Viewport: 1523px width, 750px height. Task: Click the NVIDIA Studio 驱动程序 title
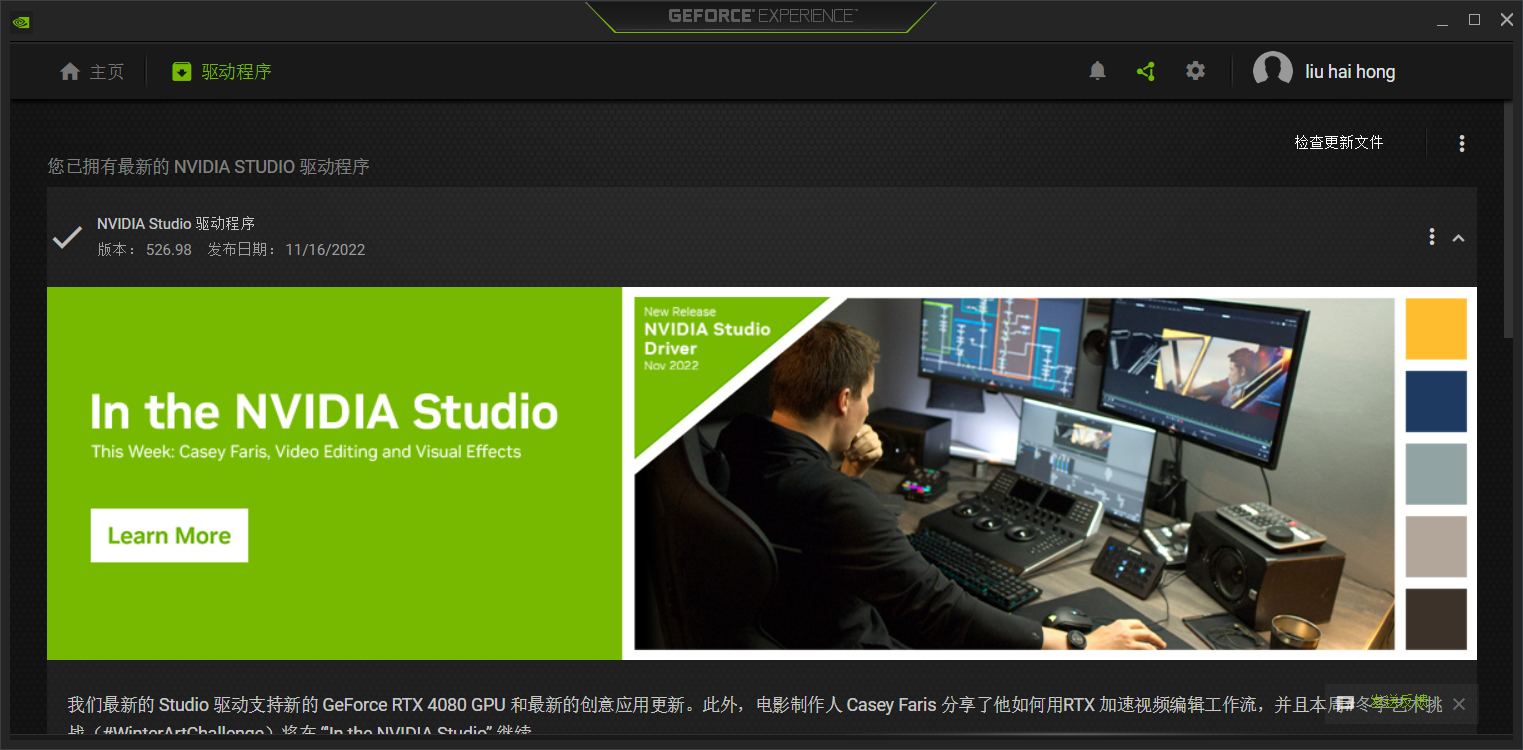click(176, 224)
